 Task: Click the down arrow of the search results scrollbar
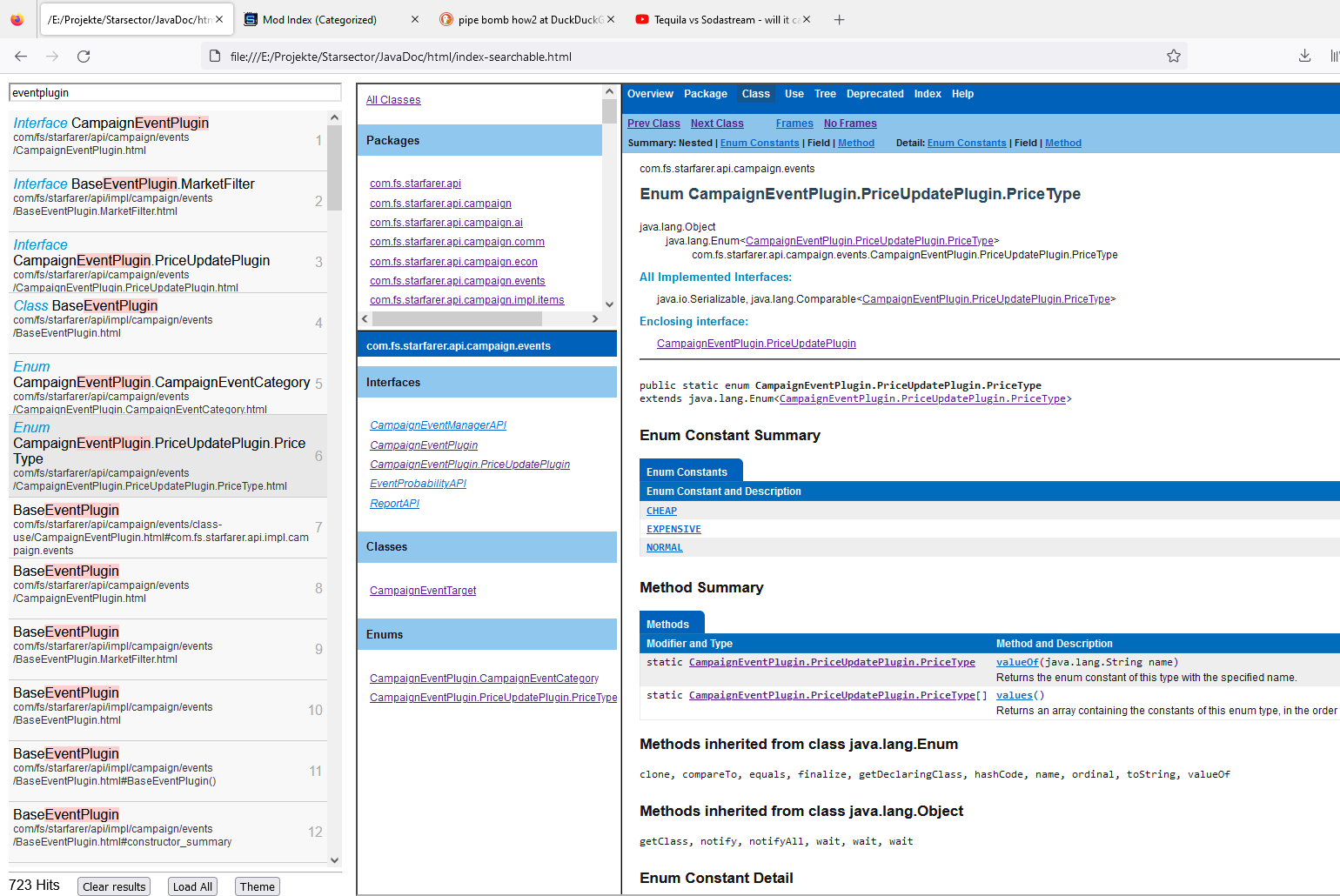(x=335, y=860)
